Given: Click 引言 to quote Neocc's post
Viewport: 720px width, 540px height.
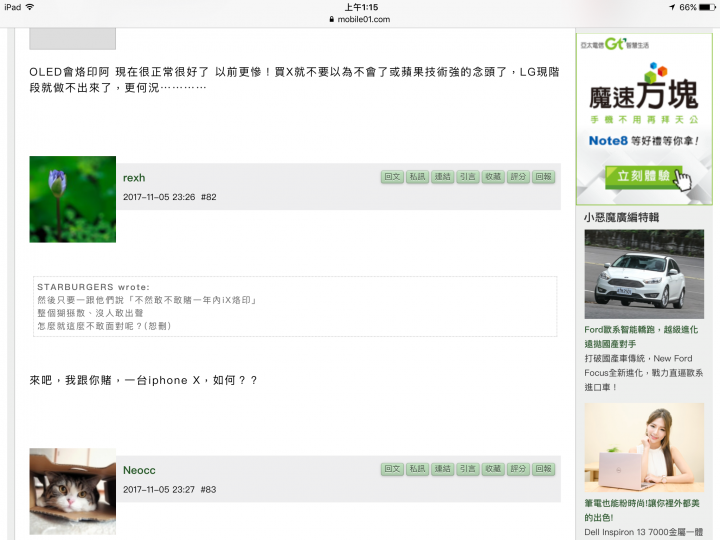Looking at the screenshot, I should coord(468,469).
